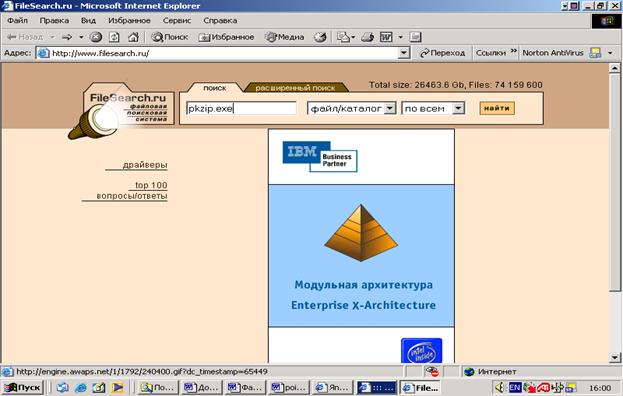Open the Discuss toolbar icon
The height and width of the screenshot is (396, 623).
[415, 37]
